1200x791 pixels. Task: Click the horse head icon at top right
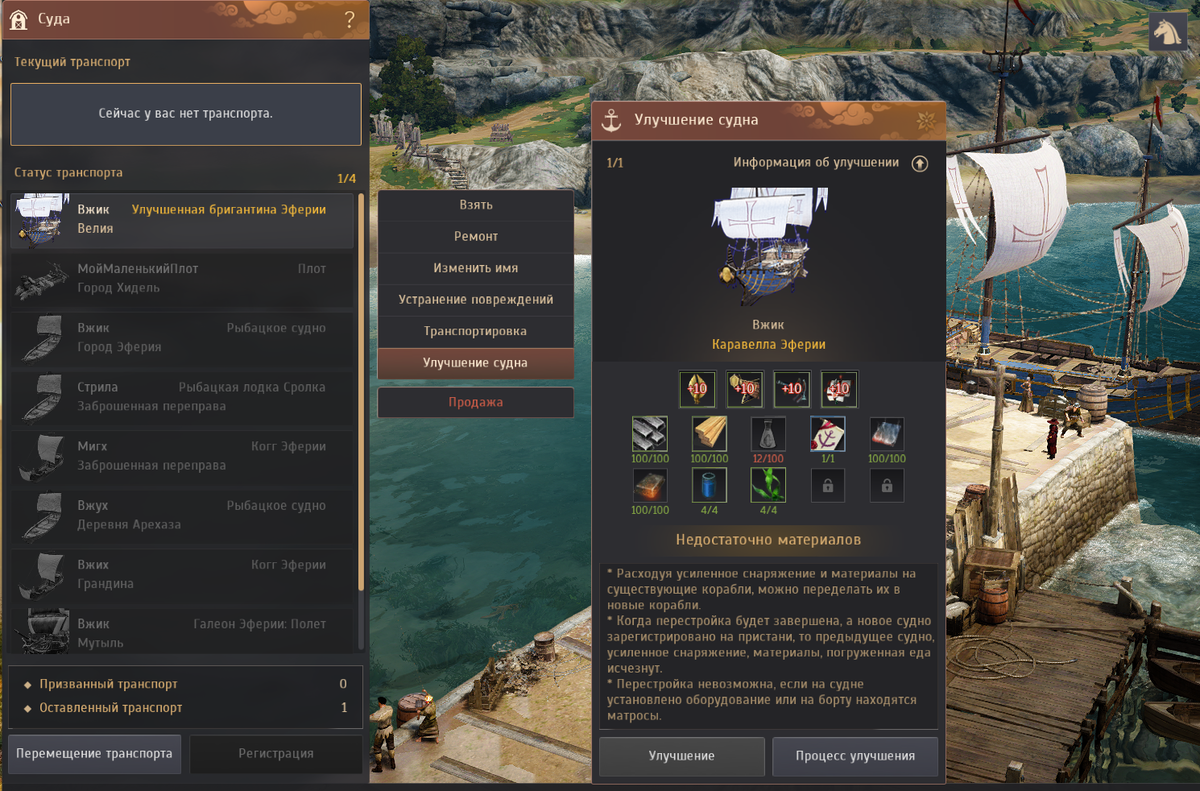(x=1168, y=32)
